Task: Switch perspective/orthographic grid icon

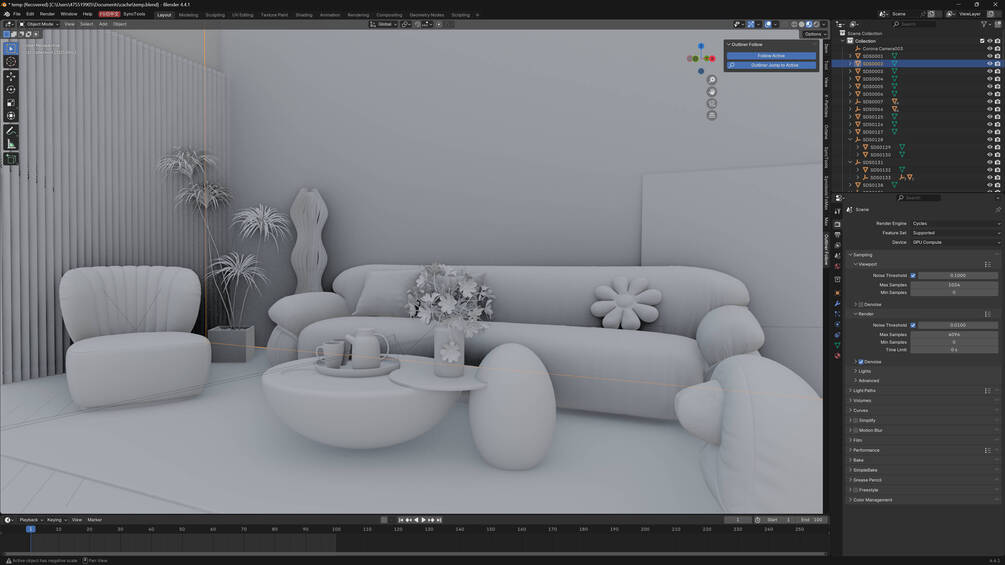Action: tap(711, 115)
